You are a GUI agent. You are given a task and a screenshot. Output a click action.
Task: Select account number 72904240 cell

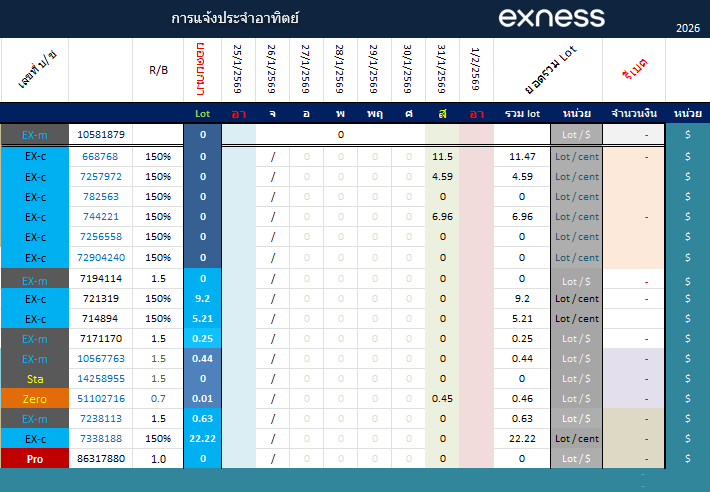pos(101,257)
